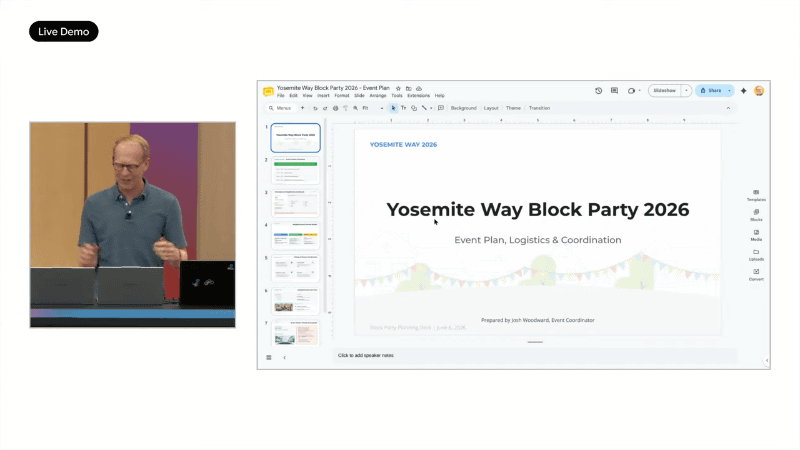This screenshot has width=800, height=450.
Task: Insert a comment from toolbar
Action: coord(441,108)
